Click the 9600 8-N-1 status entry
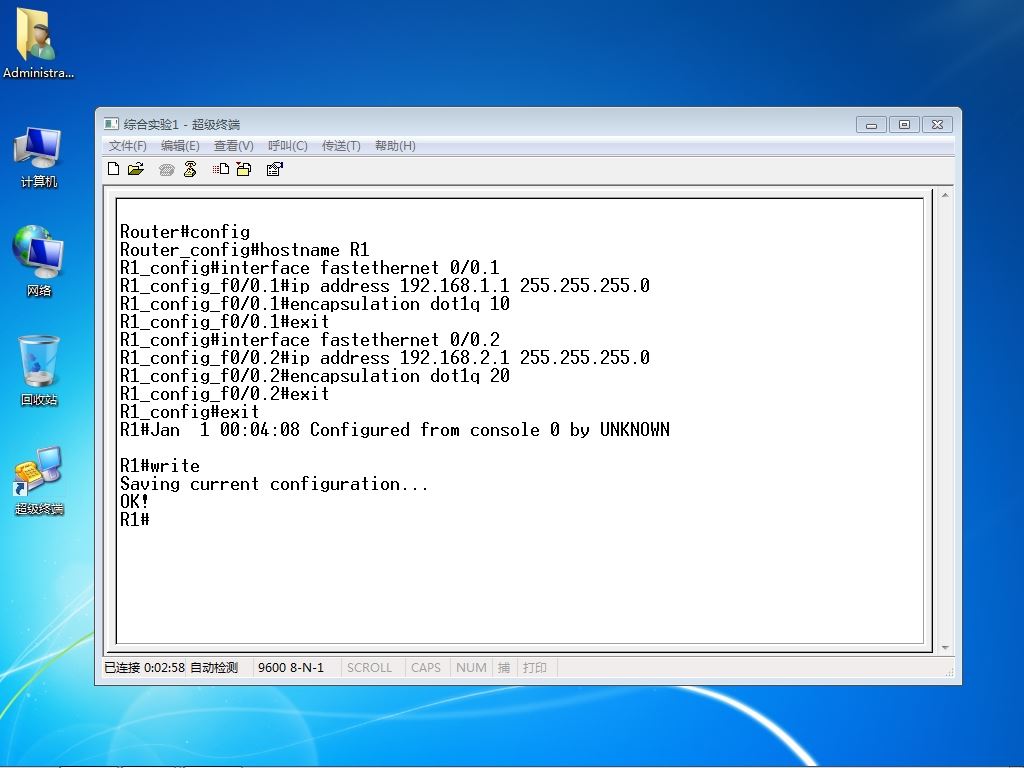Image resolution: width=1024 pixels, height=768 pixels. click(291, 667)
